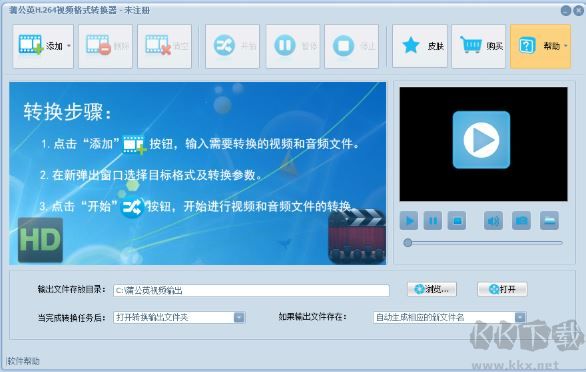Start conversion with the 开始 button

click(232, 46)
